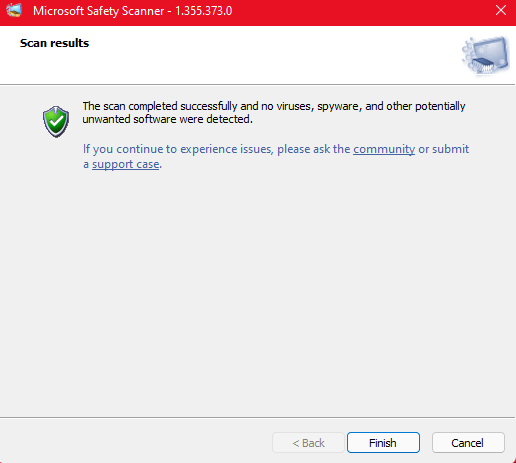Click the 'or submit' text after community
Image resolution: width=516 pixels, height=463 pixels.
pos(444,149)
